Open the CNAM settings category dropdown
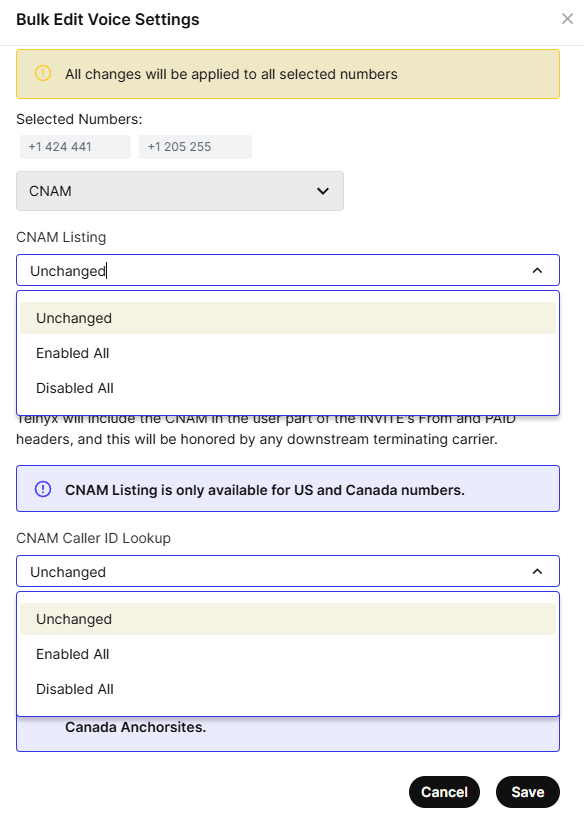Viewport: 585px width, 827px height. pos(180,191)
